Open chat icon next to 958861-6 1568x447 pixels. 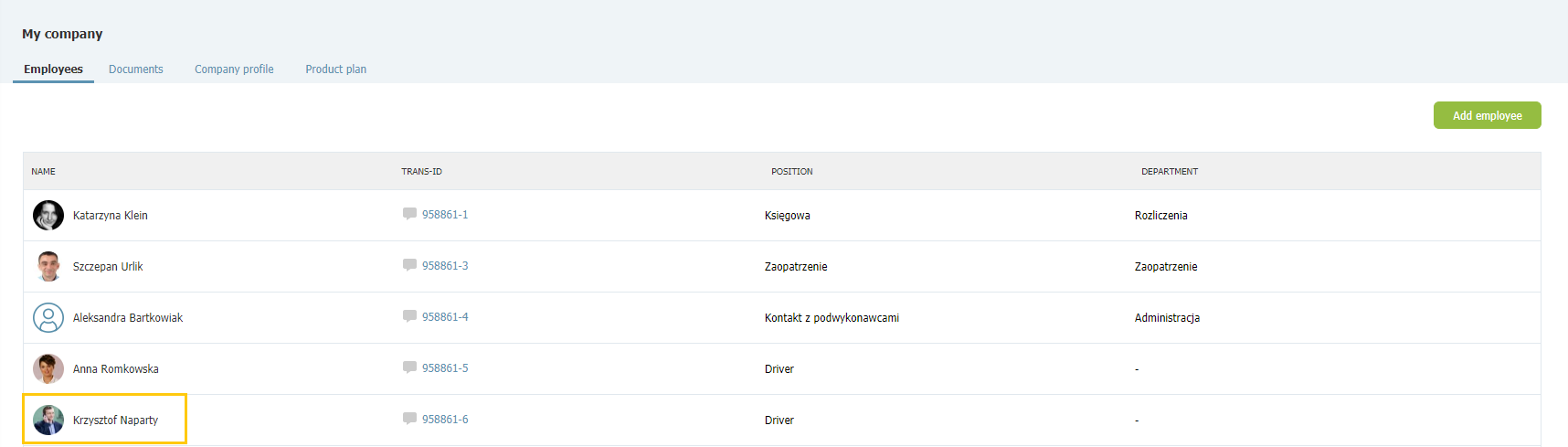coord(409,419)
